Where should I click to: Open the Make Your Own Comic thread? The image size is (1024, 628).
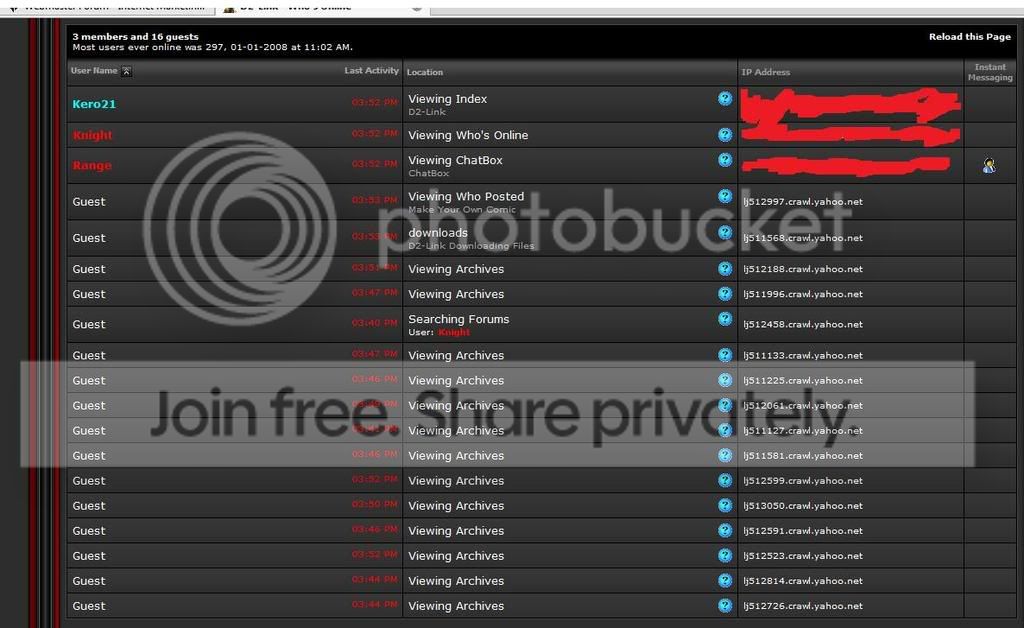(462, 210)
